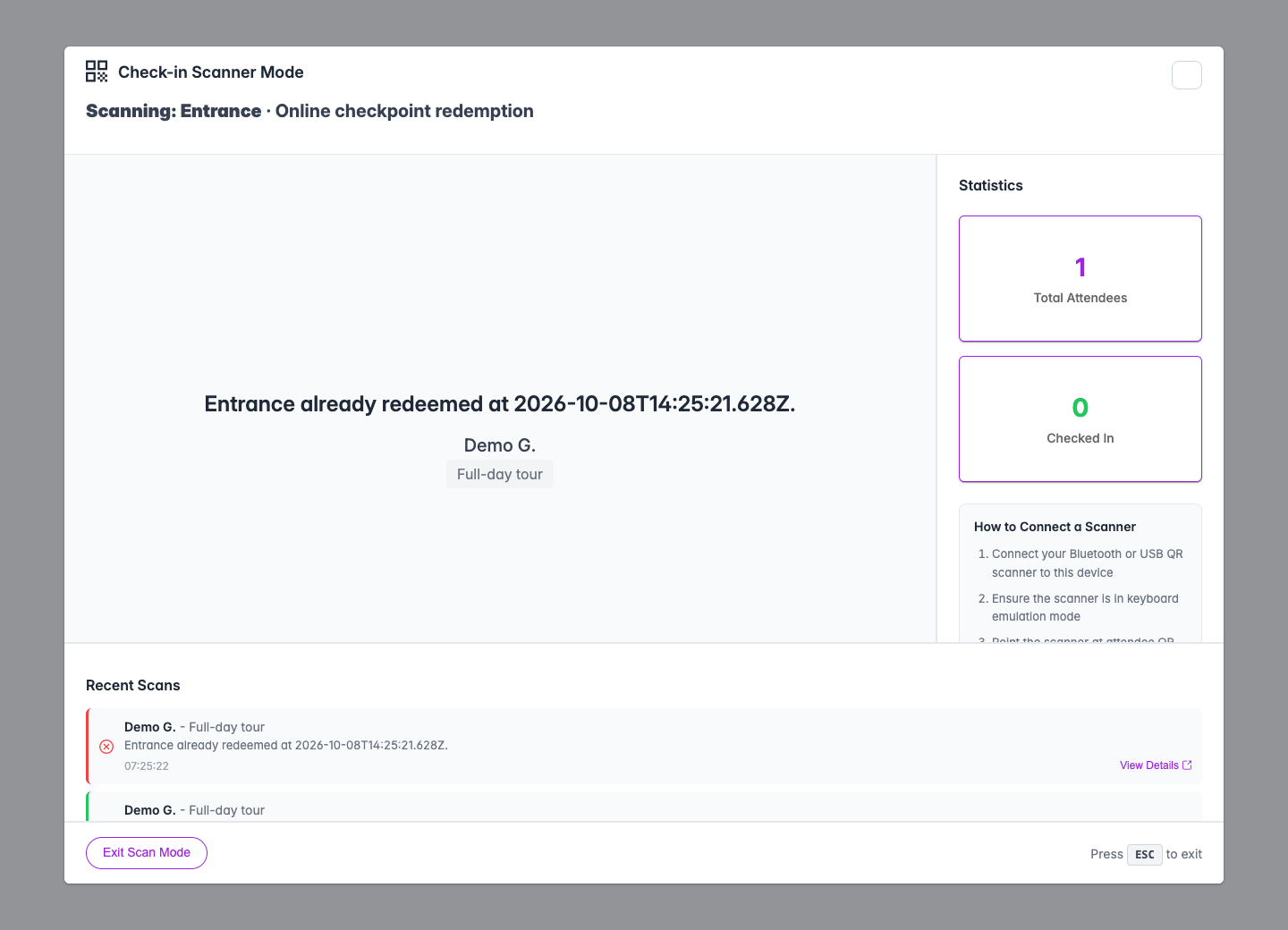
Task: Click the 07:25:22 timestamp in the scan row
Action: click(147, 766)
